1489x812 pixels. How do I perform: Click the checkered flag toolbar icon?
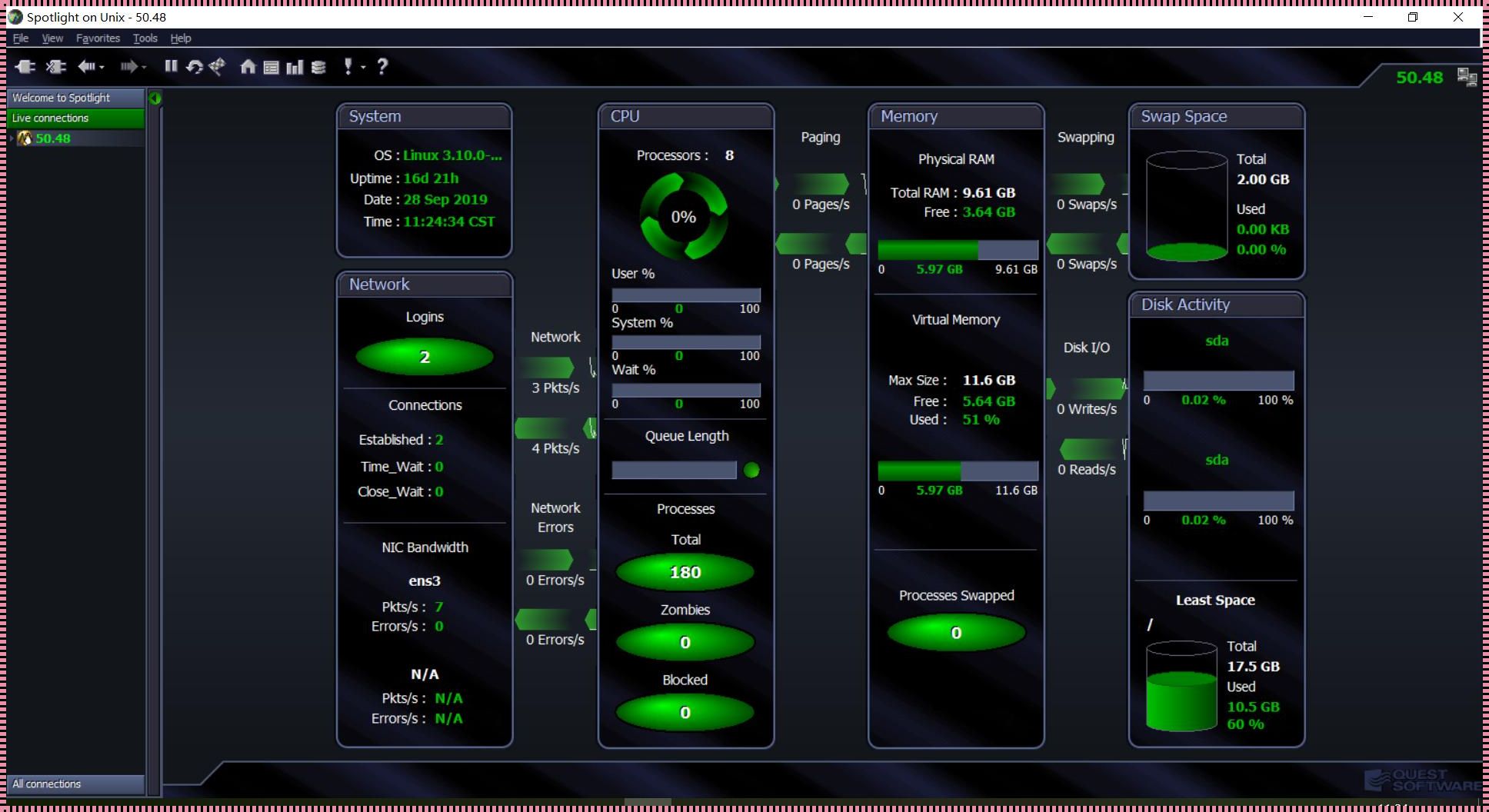[218, 67]
